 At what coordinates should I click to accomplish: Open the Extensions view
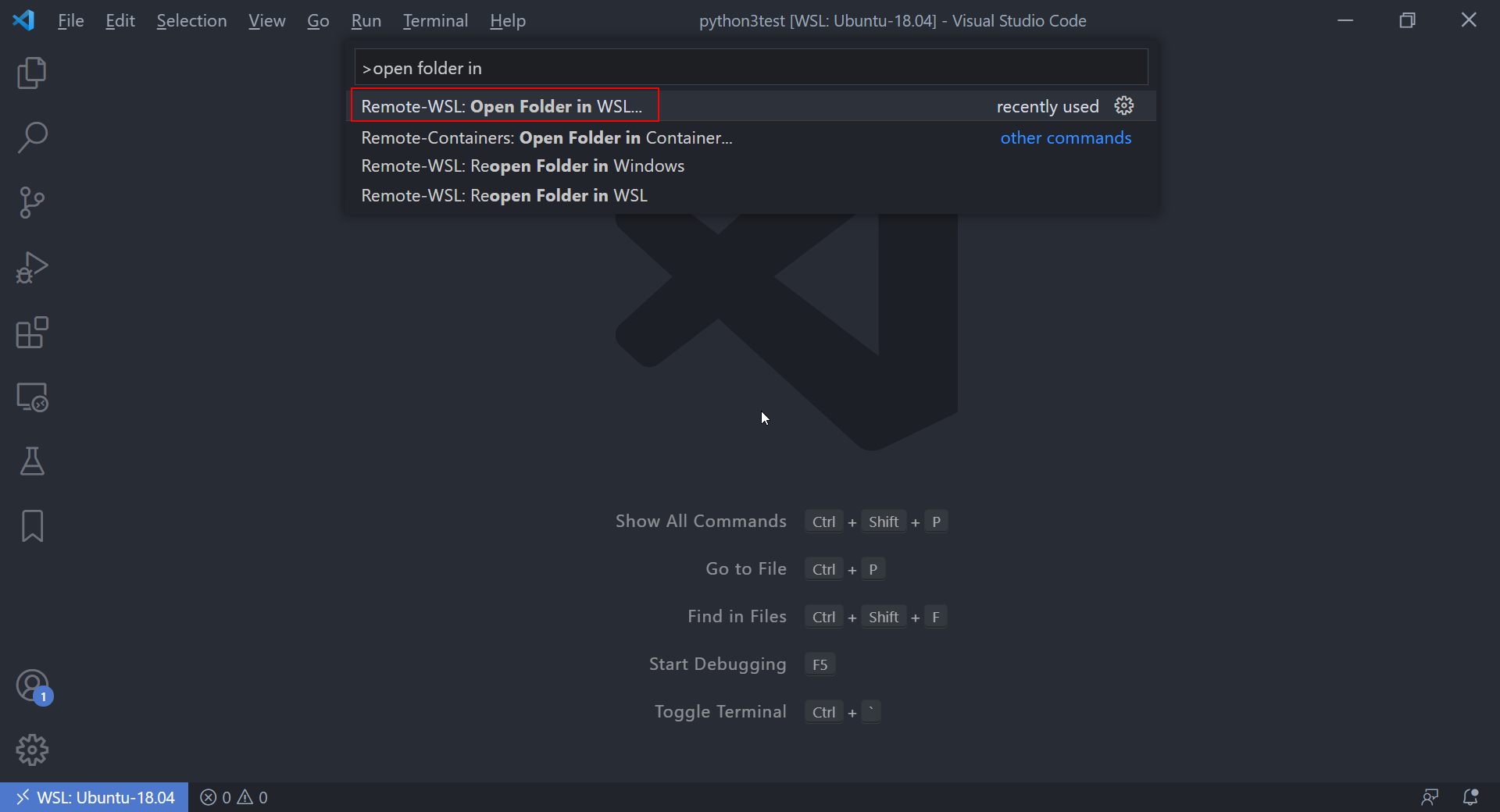point(32,333)
